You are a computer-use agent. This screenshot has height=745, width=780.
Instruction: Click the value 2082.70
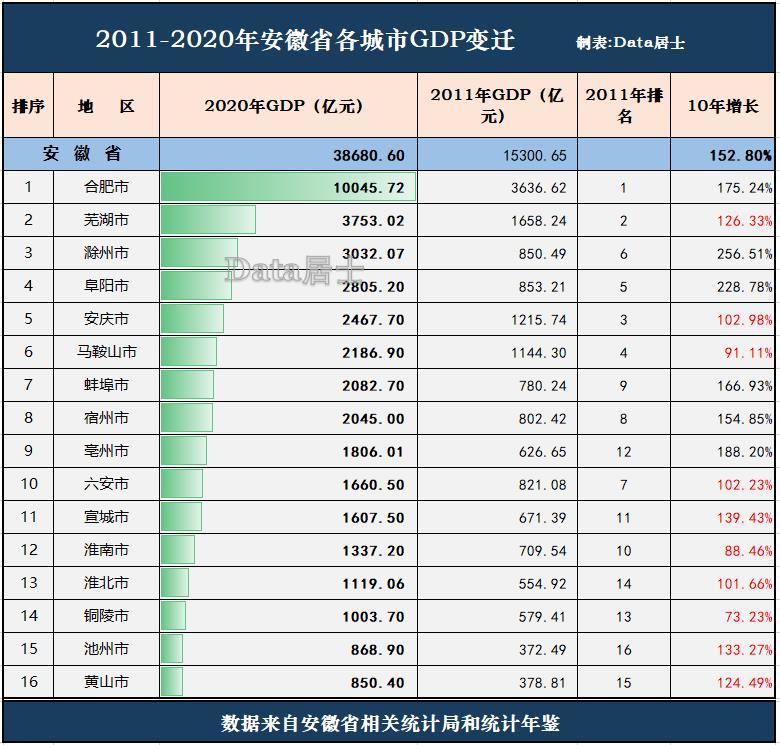coord(373,386)
